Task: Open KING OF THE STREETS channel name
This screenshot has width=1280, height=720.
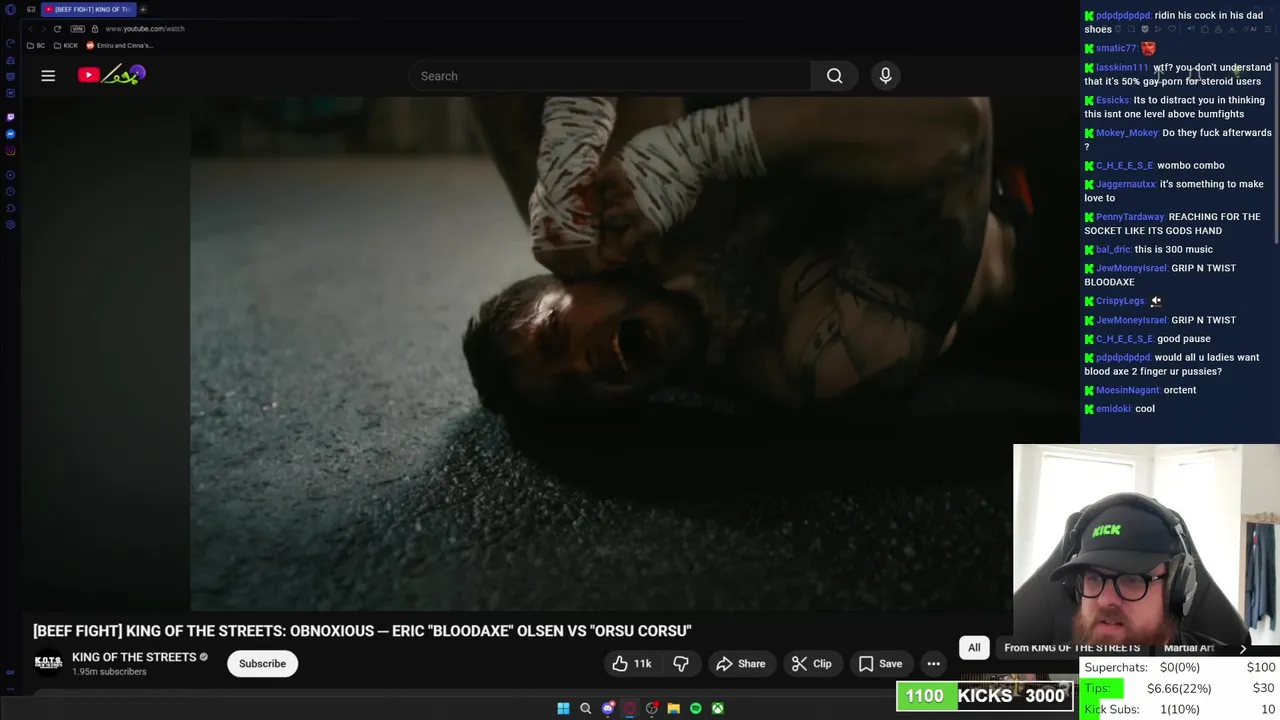Action: (x=134, y=657)
